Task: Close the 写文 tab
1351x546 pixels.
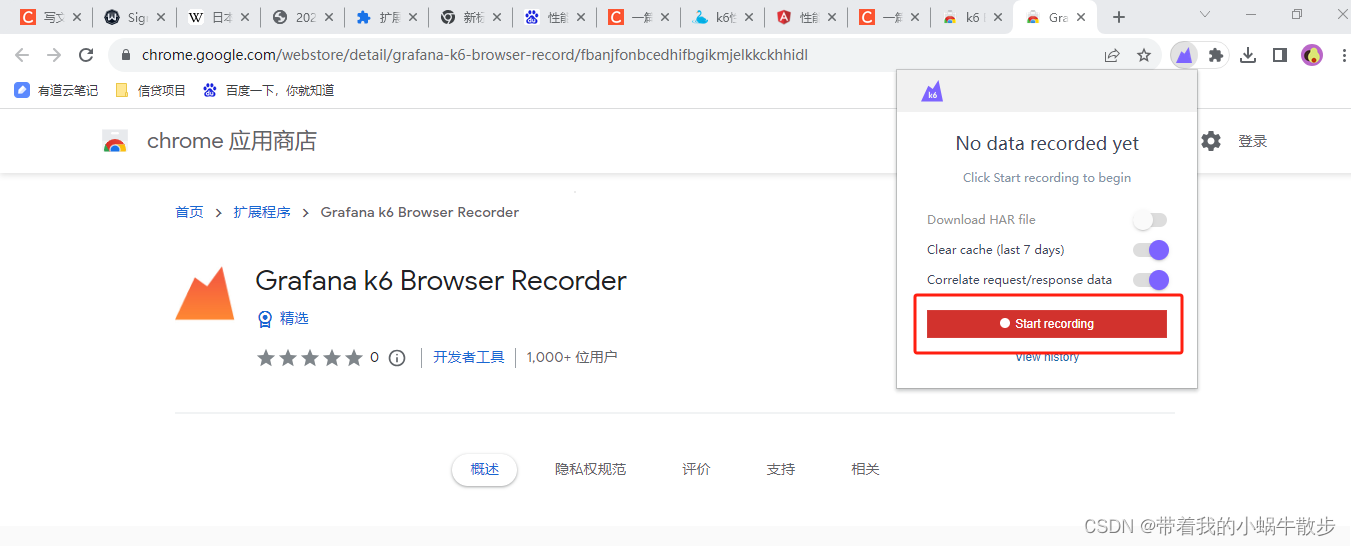Action: pos(77,17)
